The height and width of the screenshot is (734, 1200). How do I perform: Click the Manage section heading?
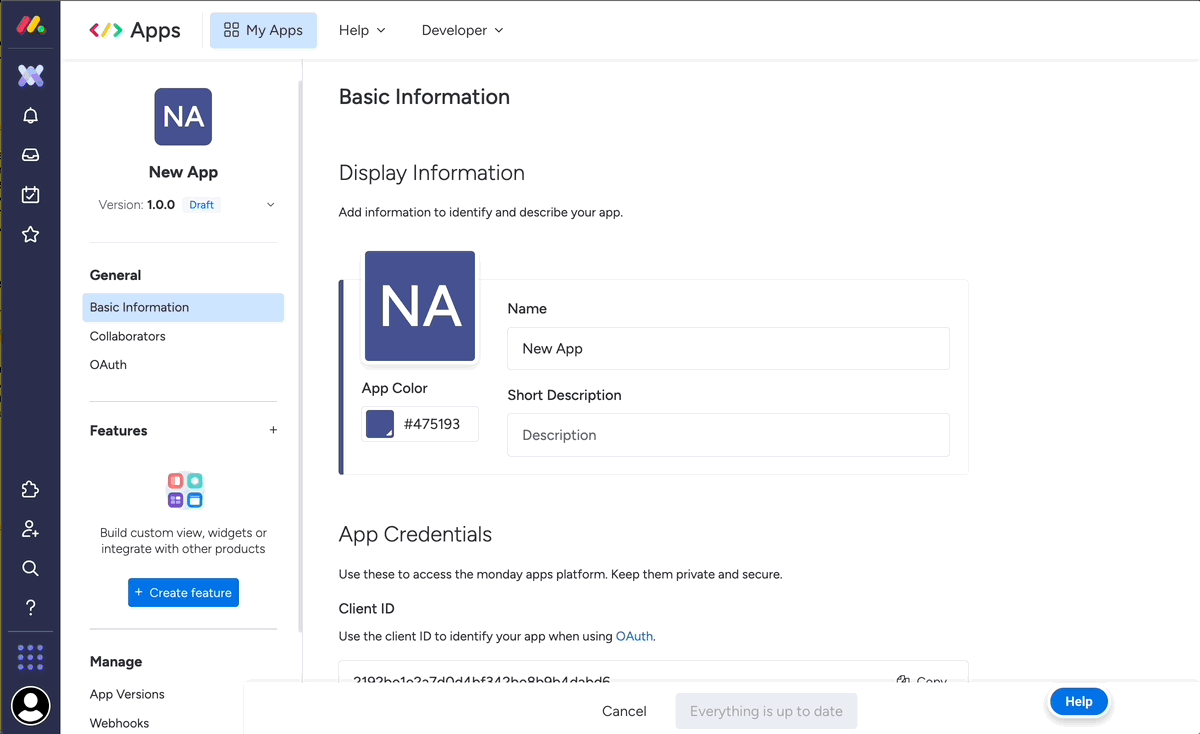point(116,662)
